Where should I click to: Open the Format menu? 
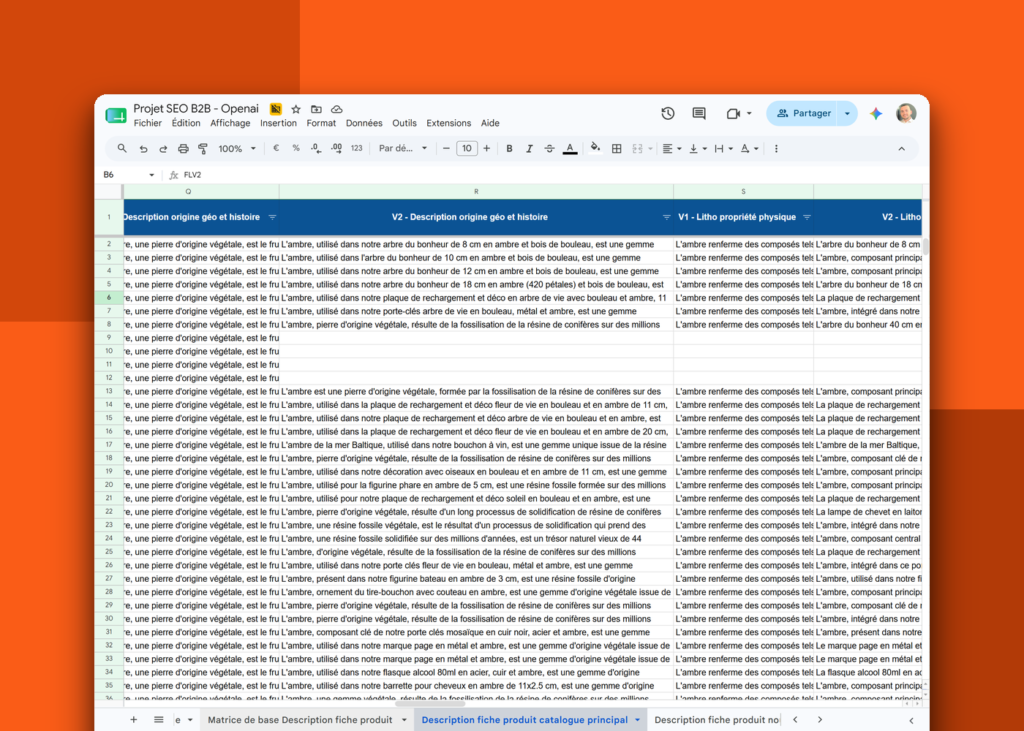click(x=321, y=123)
